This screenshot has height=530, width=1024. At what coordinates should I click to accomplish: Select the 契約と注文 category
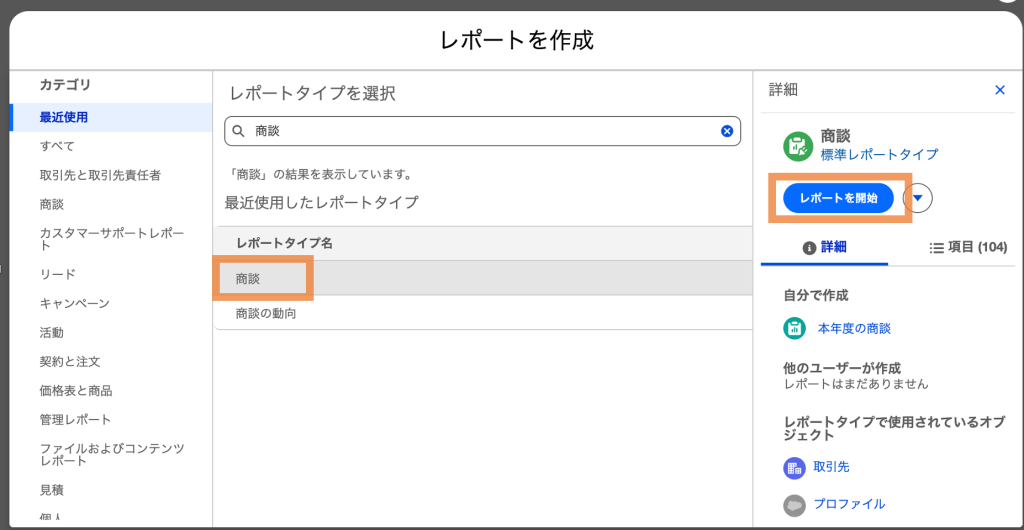[70, 362]
